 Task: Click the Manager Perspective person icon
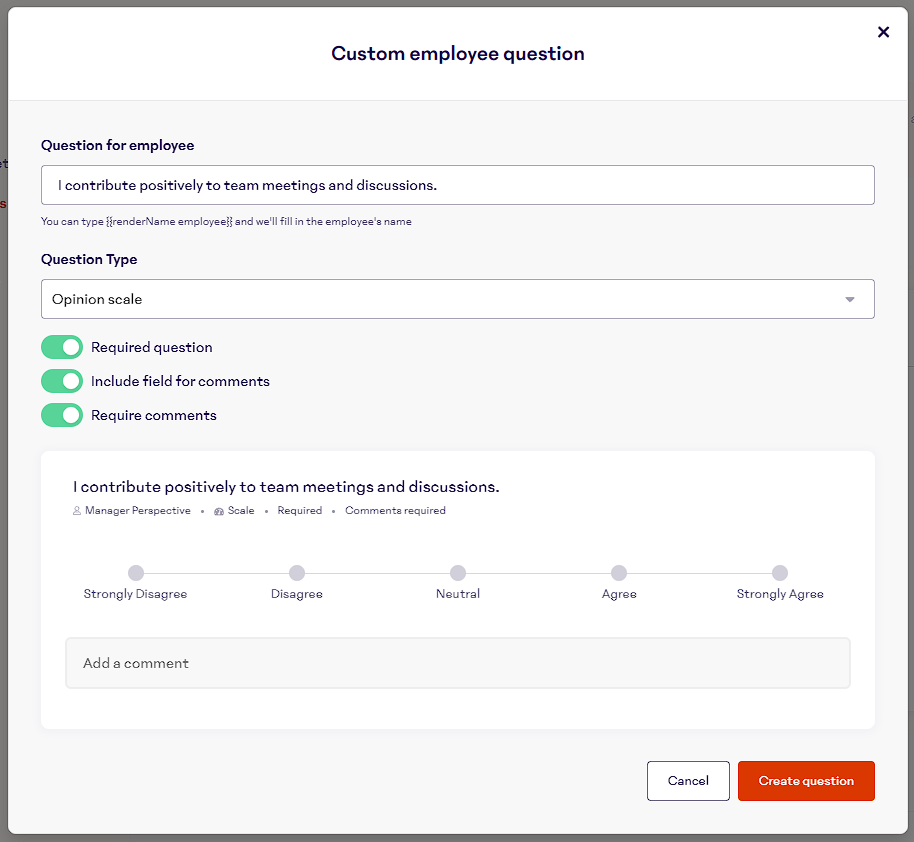point(77,511)
